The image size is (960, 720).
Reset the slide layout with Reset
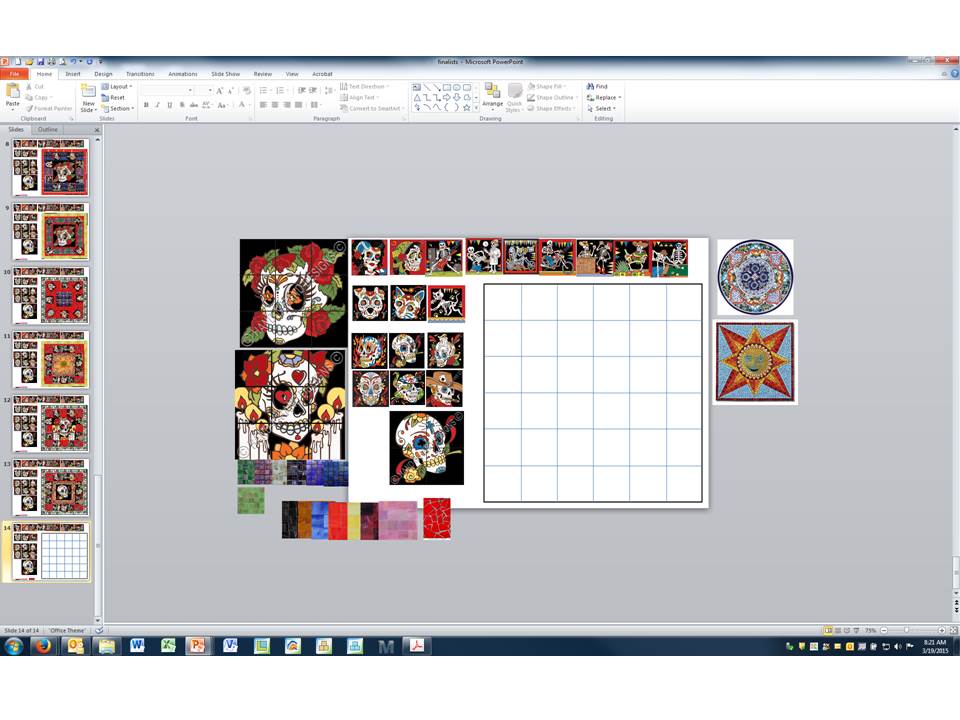113,97
